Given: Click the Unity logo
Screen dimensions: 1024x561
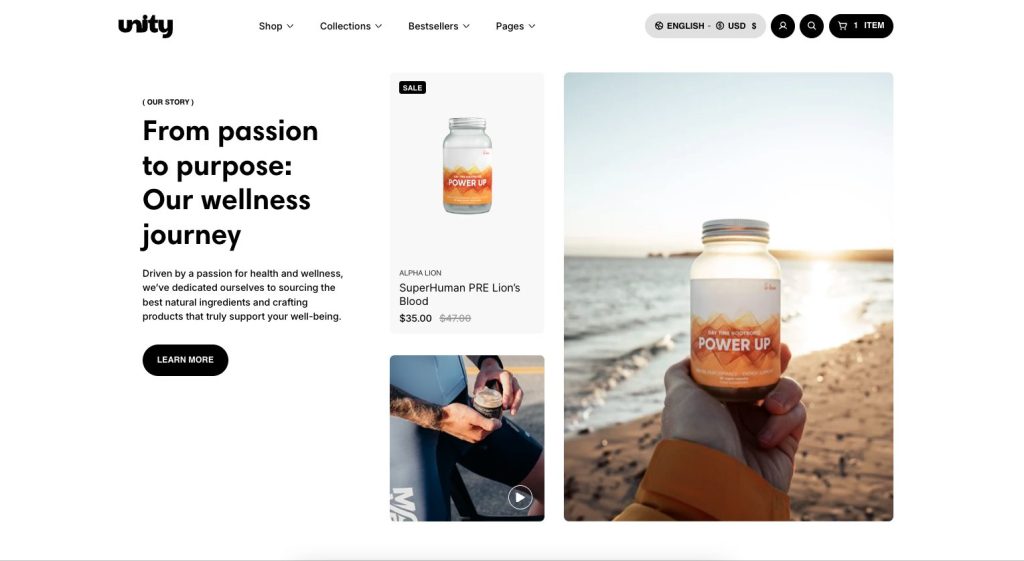Looking at the screenshot, I should pyautogui.click(x=146, y=26).
